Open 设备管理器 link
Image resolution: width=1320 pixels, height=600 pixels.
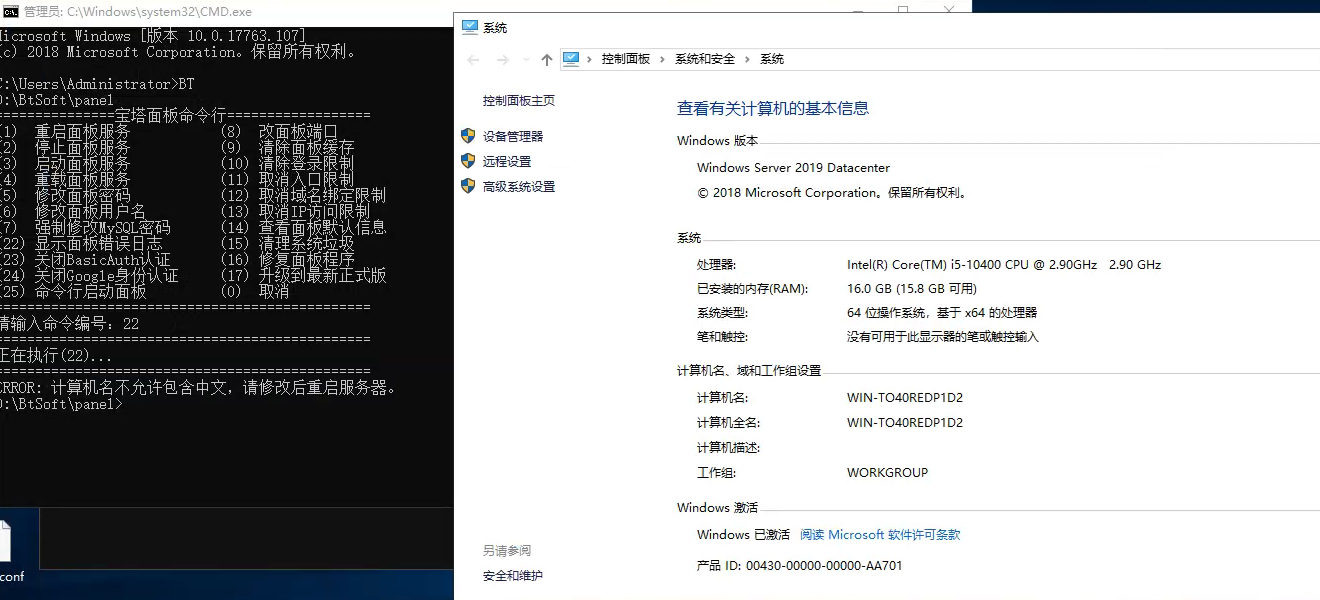click(513, 137)
